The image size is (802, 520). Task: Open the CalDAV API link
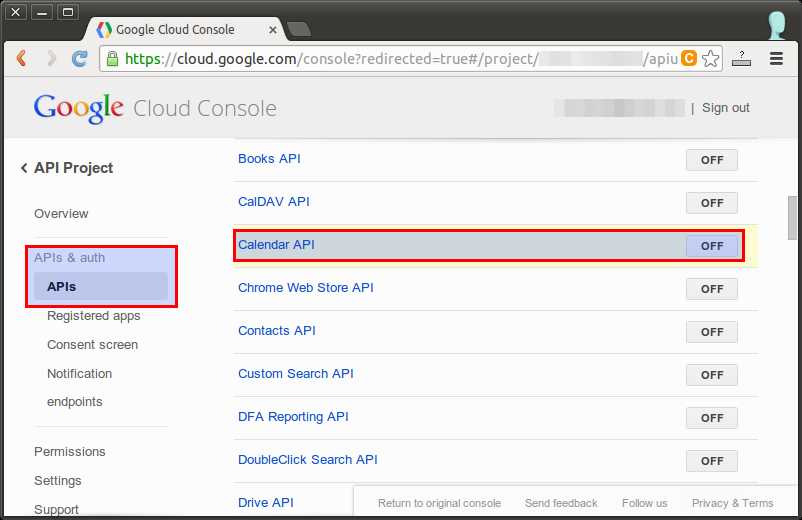[x=274, y=201]
